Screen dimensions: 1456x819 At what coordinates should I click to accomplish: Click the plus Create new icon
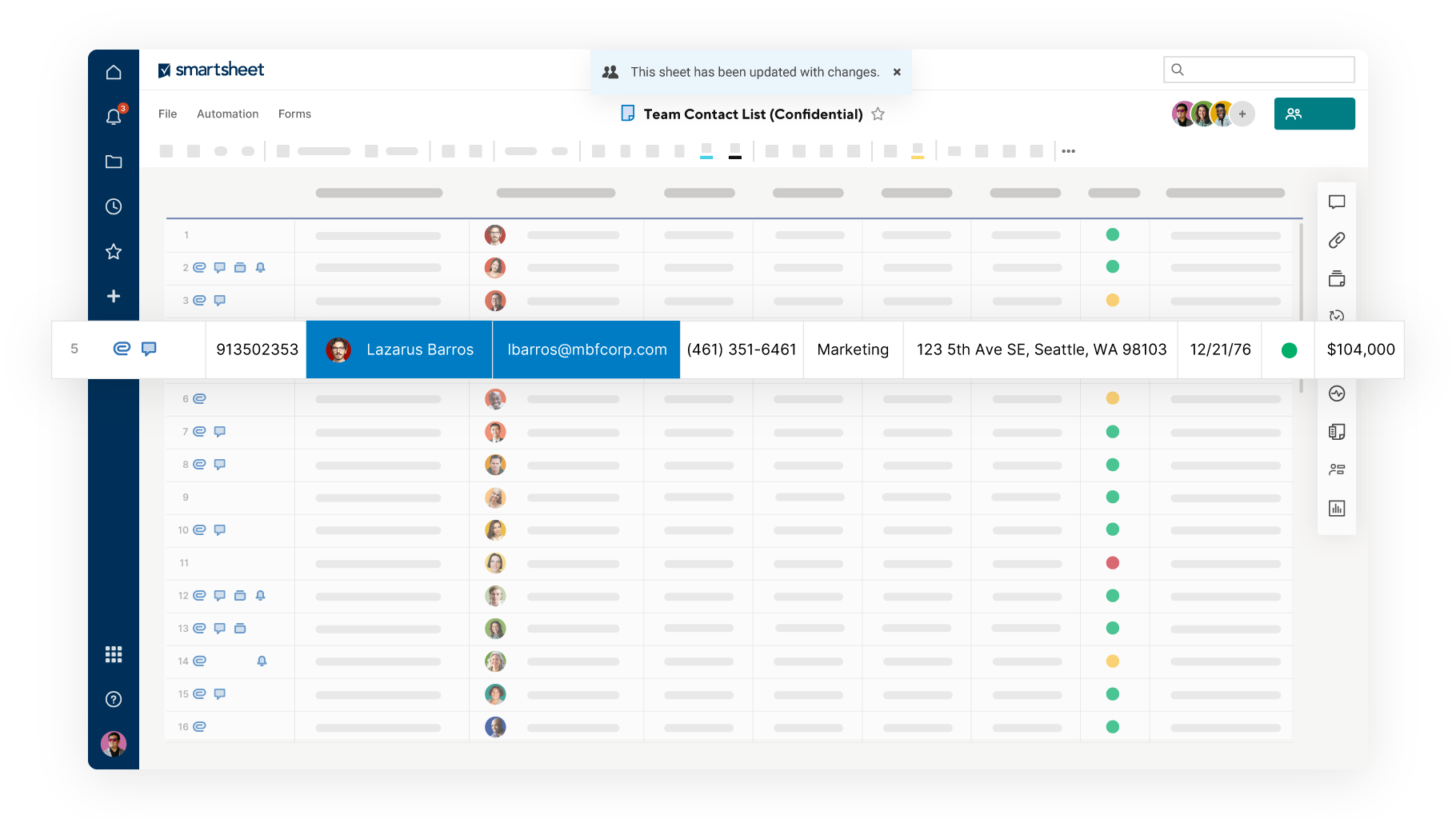pyautogui.click(x=114, y=296)
